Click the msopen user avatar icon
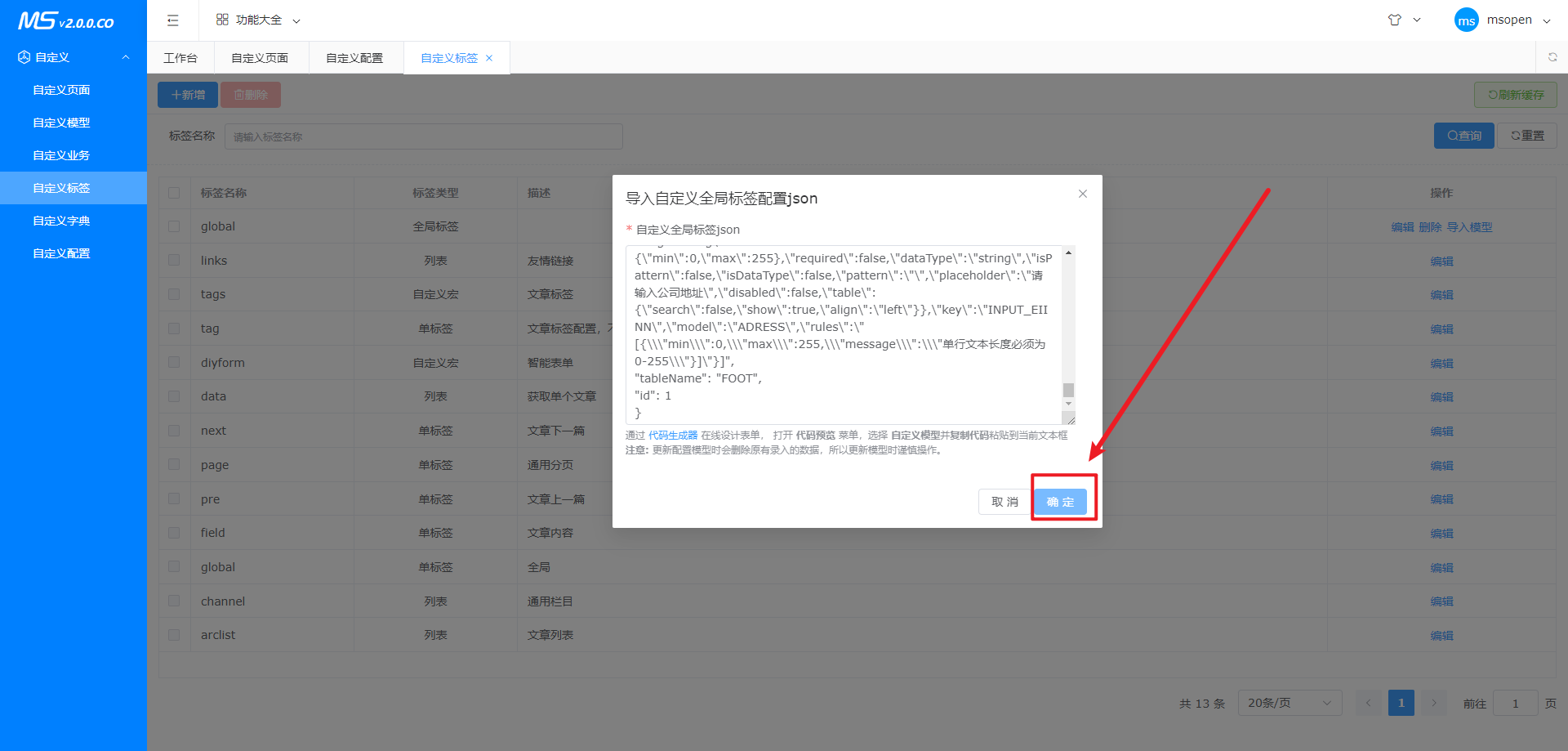This screenshot has width=1568, height=751. (x=1466, y=20)
